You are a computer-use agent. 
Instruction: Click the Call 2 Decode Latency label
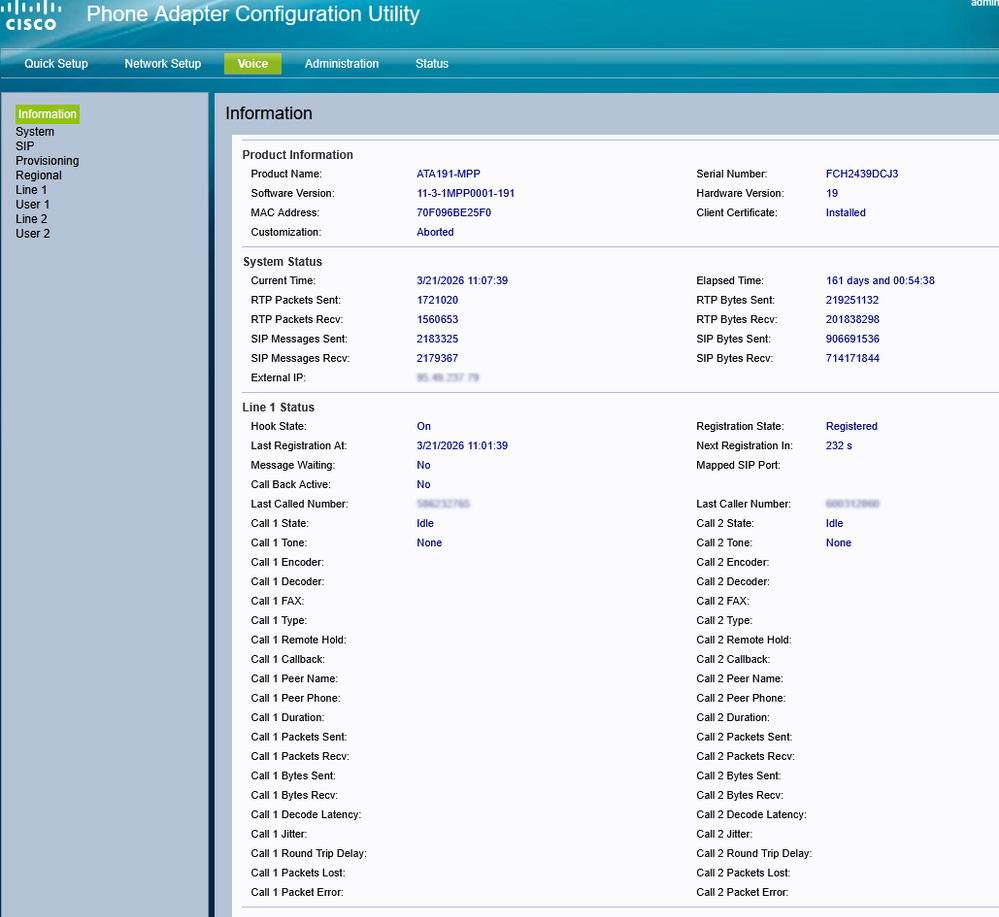(751, 814)
